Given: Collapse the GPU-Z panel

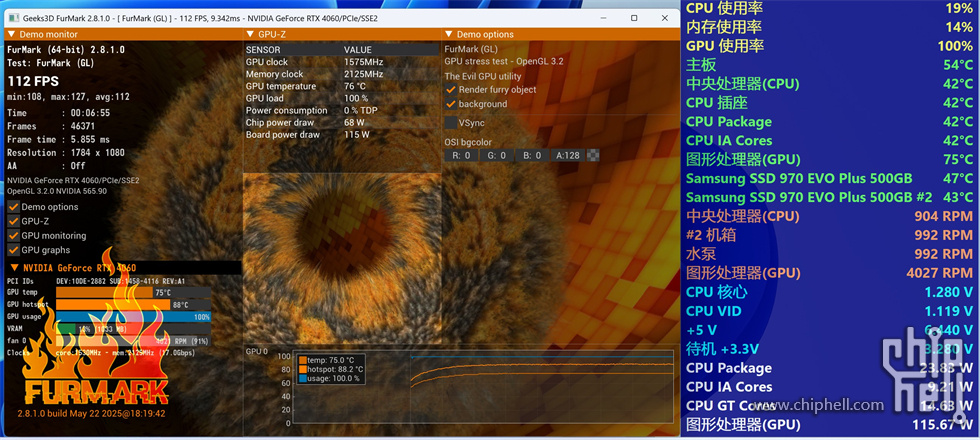Looking at the screenshot, I should 248,34.
